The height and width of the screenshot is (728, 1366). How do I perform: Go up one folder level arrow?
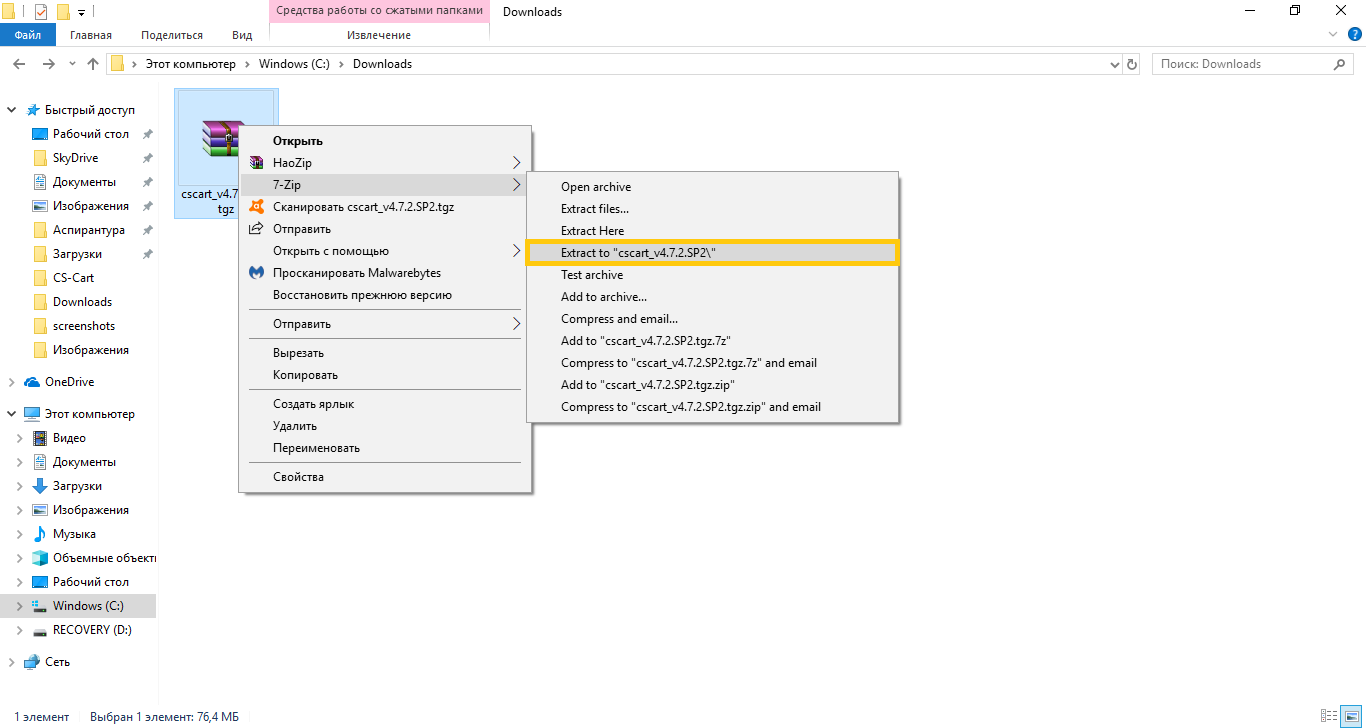point(93,64)
